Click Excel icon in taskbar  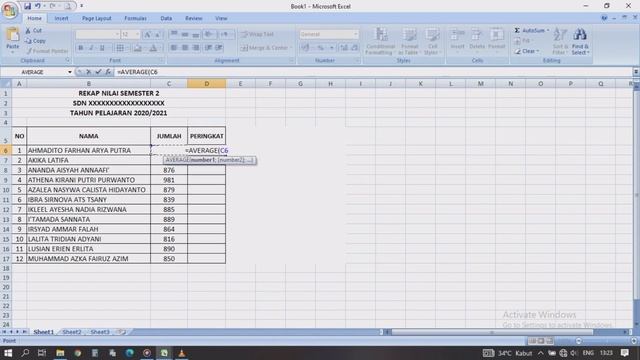(x=164, y=353)
